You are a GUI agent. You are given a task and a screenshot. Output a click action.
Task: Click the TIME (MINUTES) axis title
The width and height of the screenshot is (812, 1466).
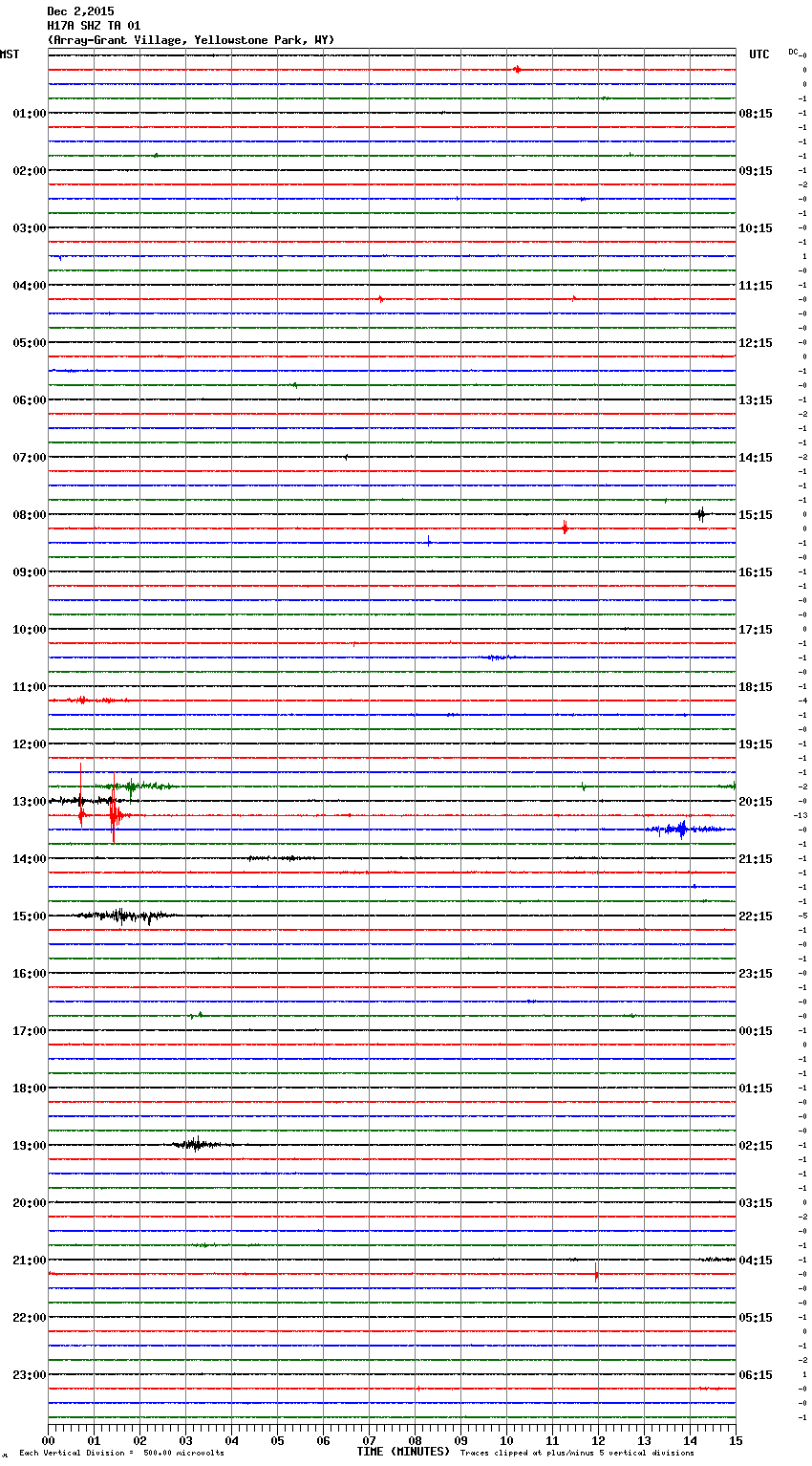[x=403, y=1452]
